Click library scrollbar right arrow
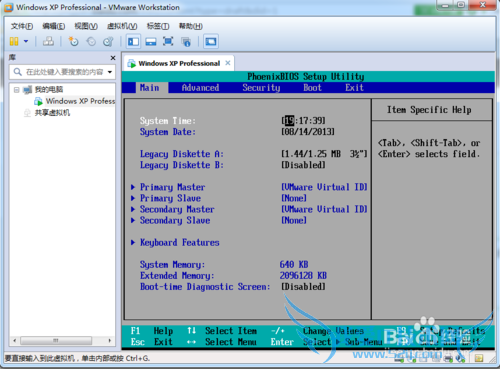 [x=110, y=341]
